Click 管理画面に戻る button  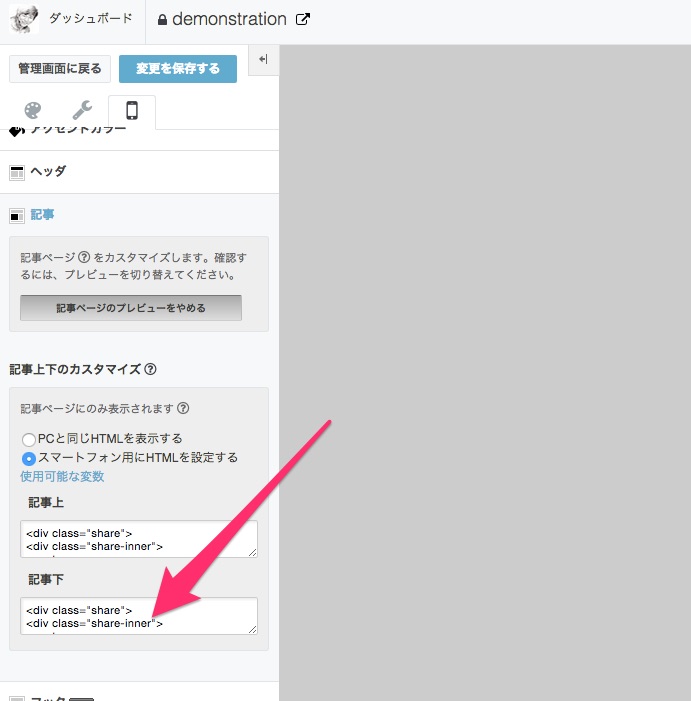[x=60, y=69]
